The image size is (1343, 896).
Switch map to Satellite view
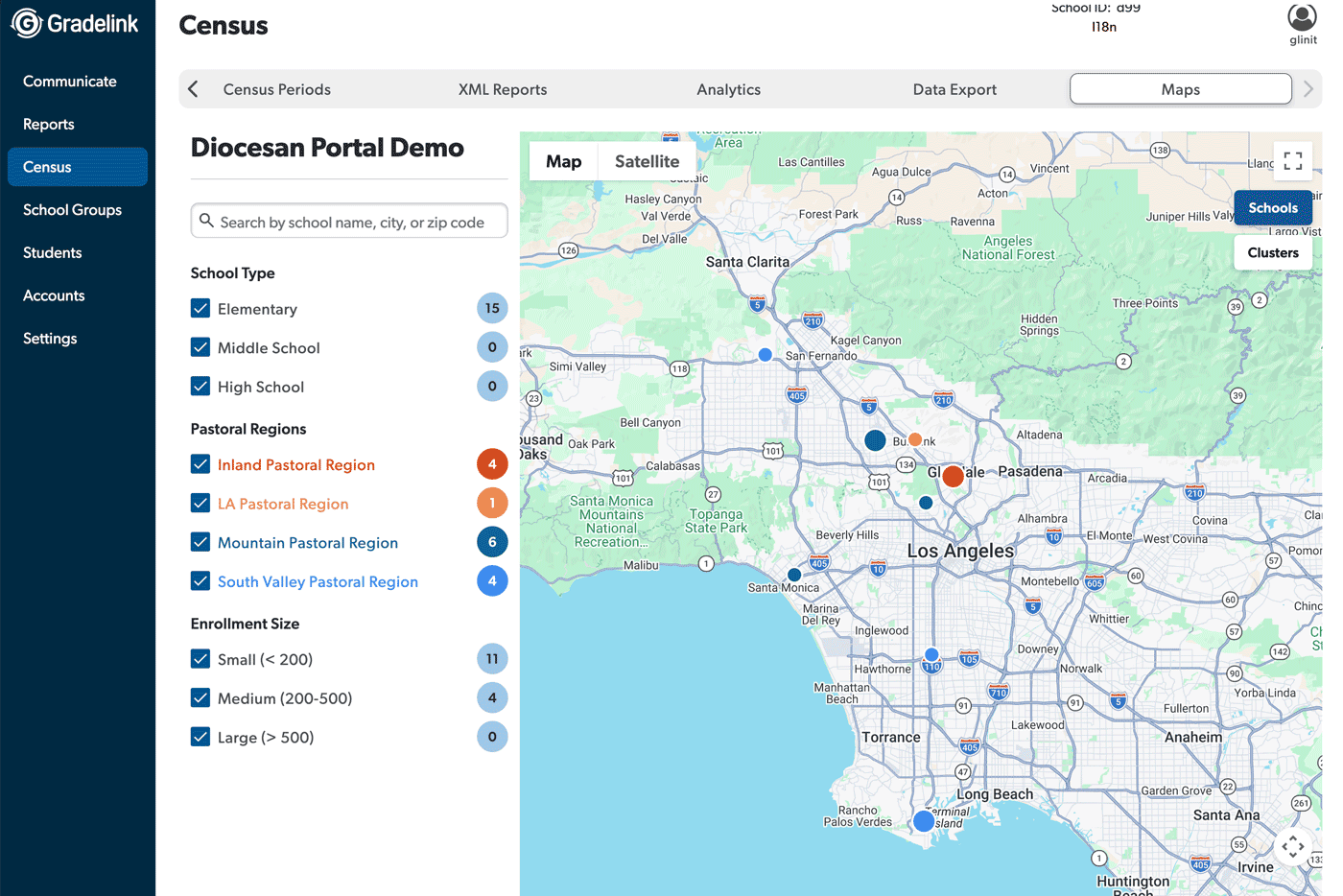pyautogui.click(x=647, y=161)
